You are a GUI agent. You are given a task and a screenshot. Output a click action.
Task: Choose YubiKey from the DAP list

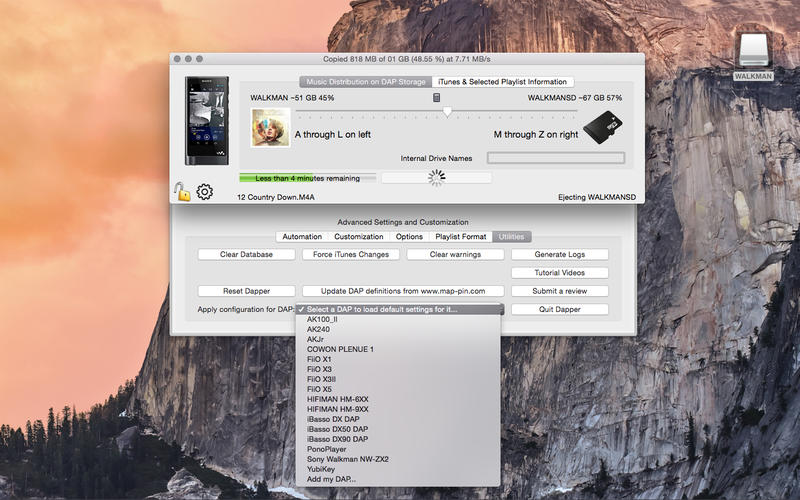tap(398, 469)
